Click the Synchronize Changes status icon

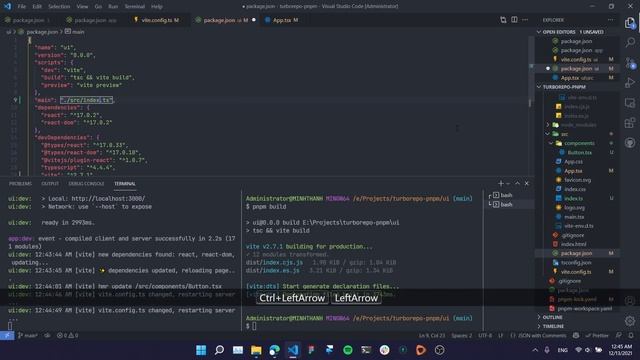47,336
